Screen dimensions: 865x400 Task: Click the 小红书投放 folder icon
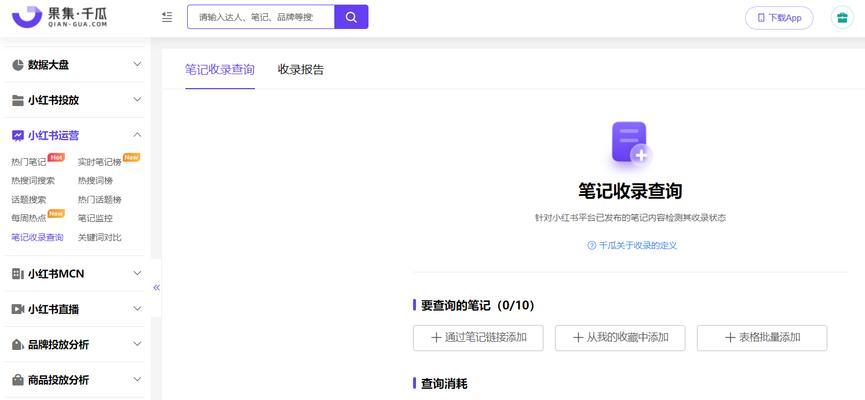tap(18, 100)
